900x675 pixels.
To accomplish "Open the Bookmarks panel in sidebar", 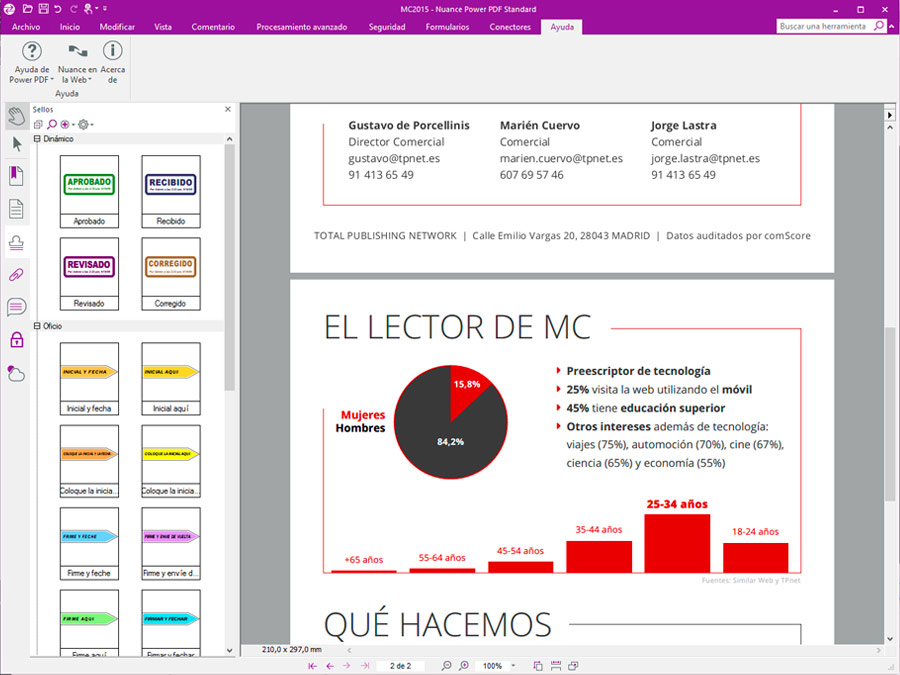I will coord(16,176).
